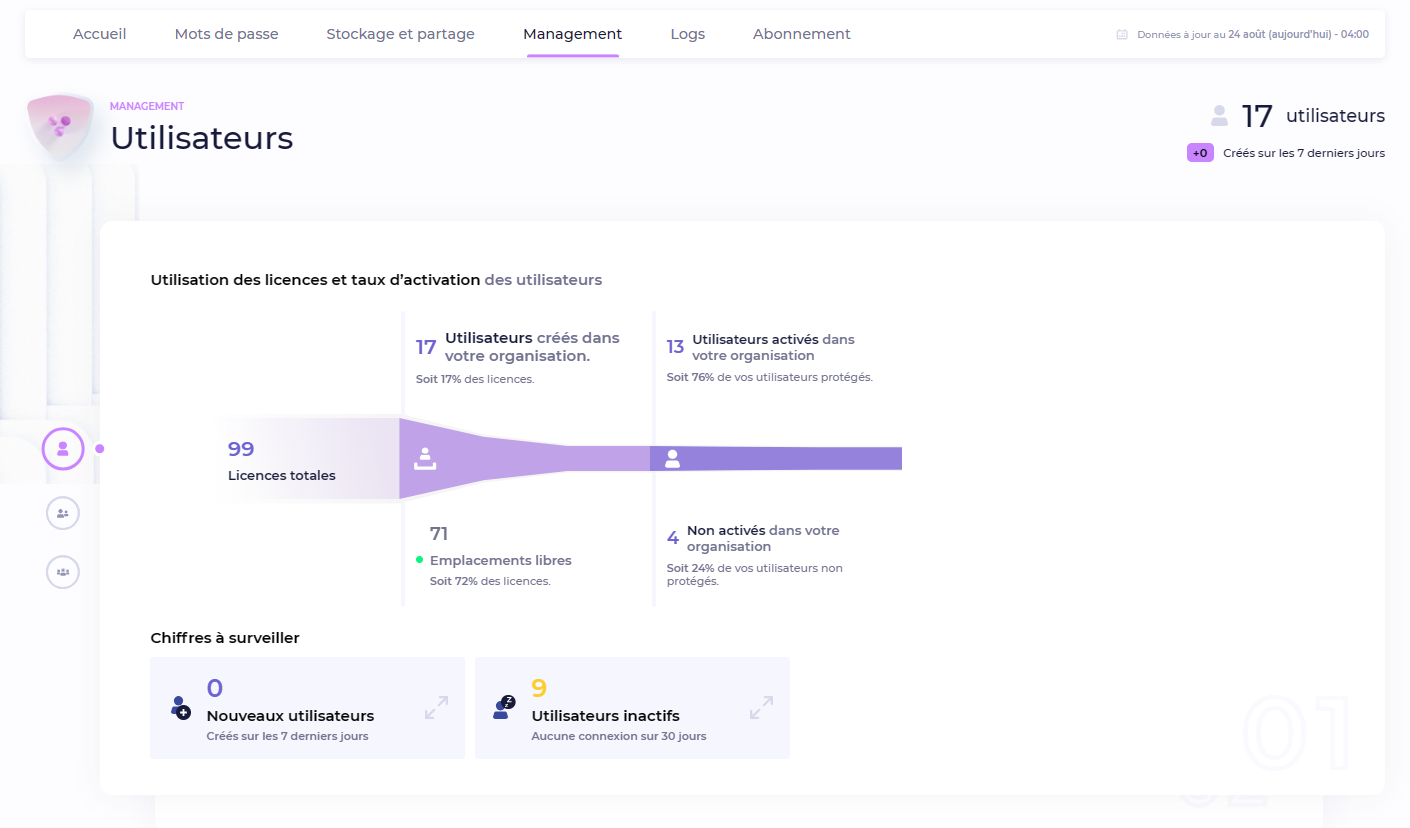Viewport: 1410px width, 828px height.
Task: Click user silhouette icon beside 17 utilisateurs
Action: click(x=1219, y=116)
